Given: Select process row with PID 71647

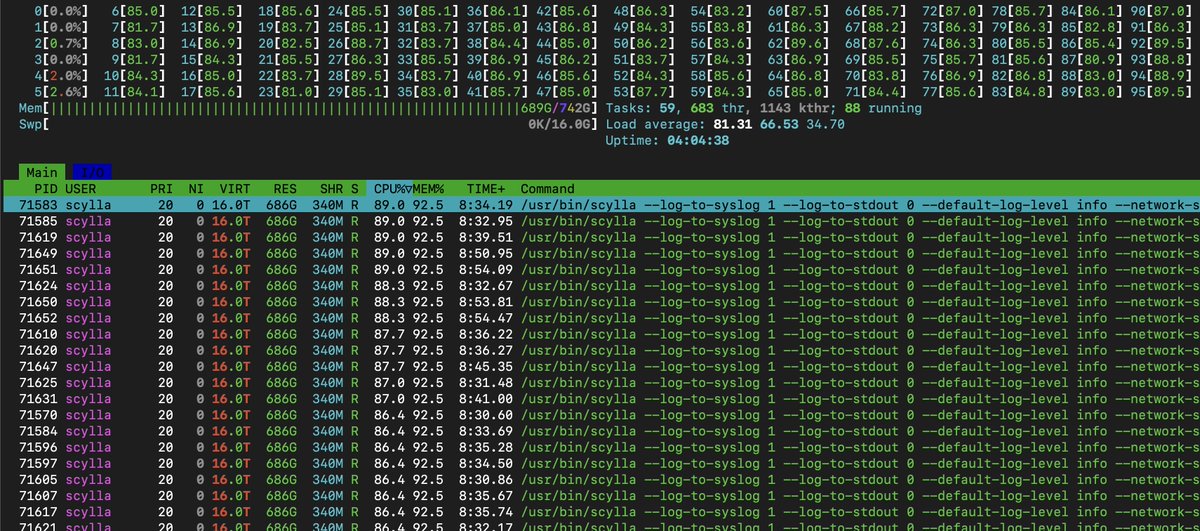Looking at the screenshot, I should coord(600,366).
